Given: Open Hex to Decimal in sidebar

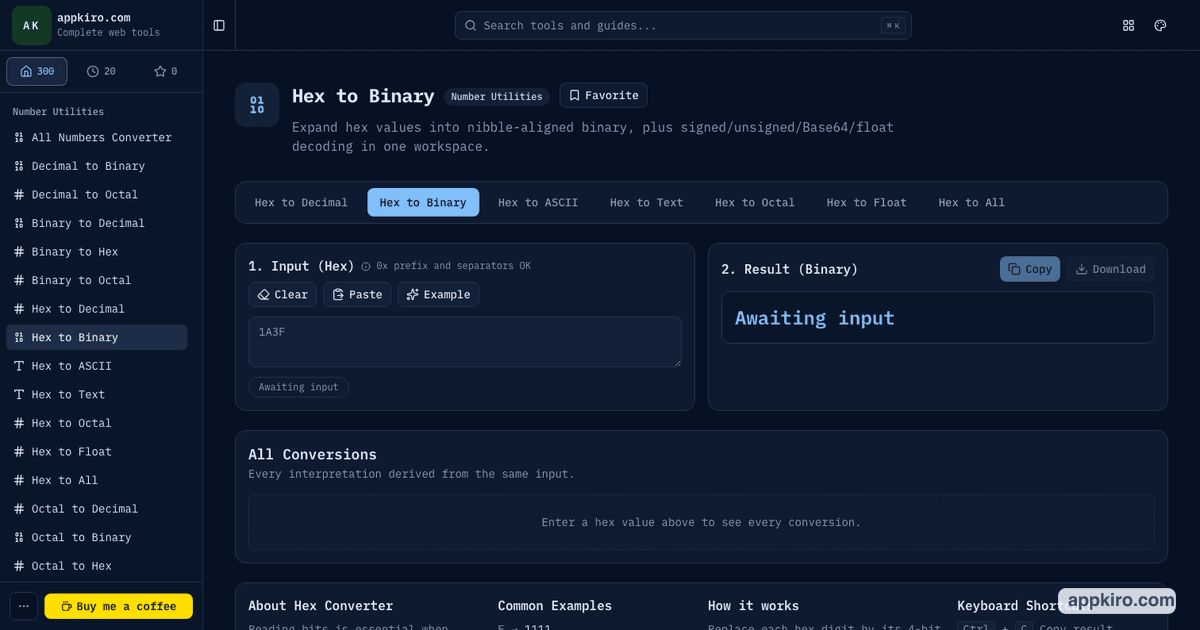Looking at the screenshot, I should tap(97, 308).
